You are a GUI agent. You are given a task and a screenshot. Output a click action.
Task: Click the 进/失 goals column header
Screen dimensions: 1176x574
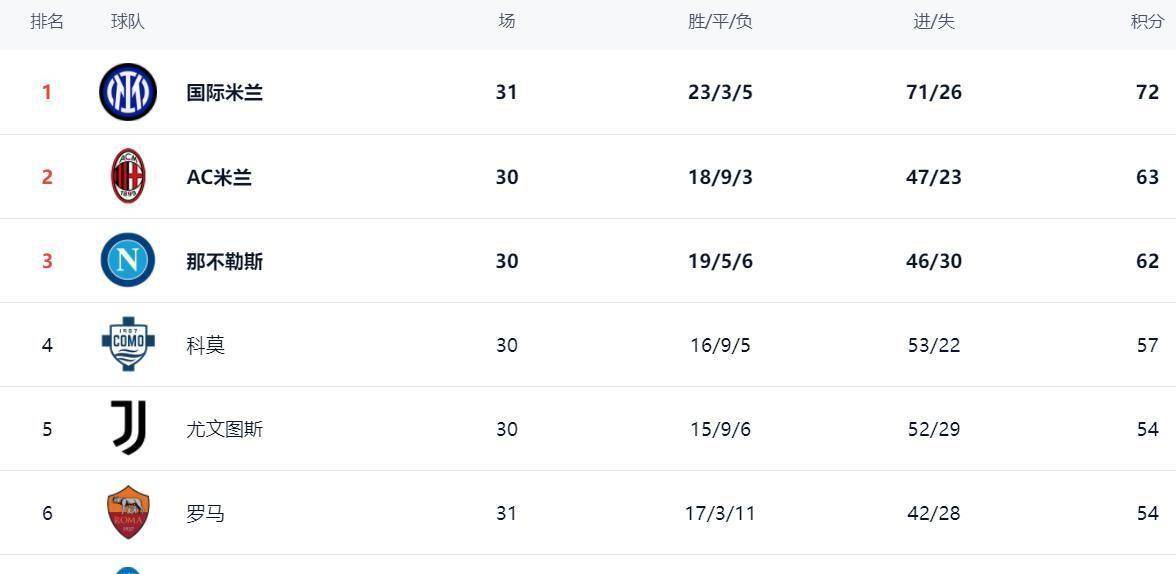(x=934, y=21)
